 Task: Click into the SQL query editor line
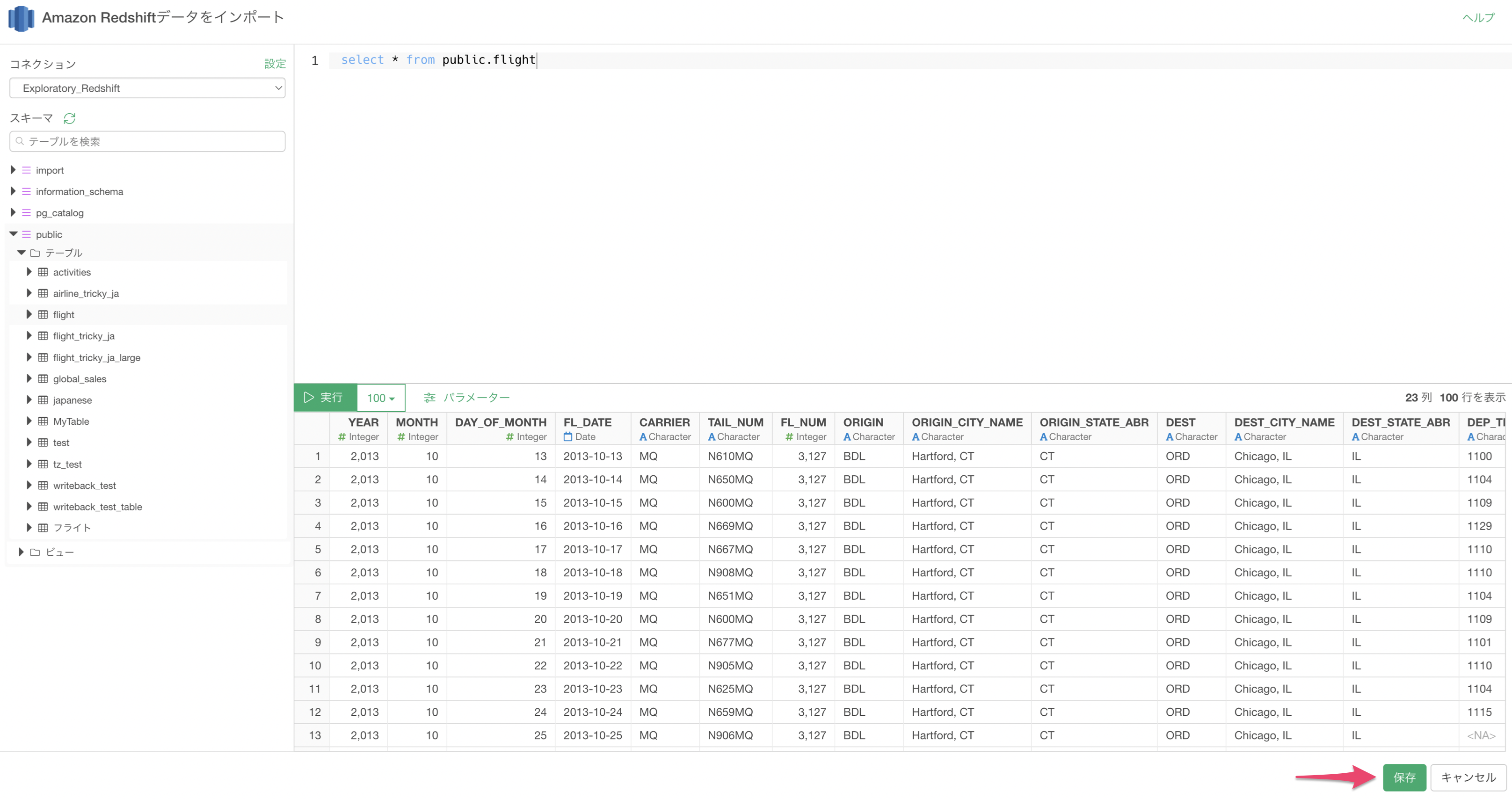[920, 60]
